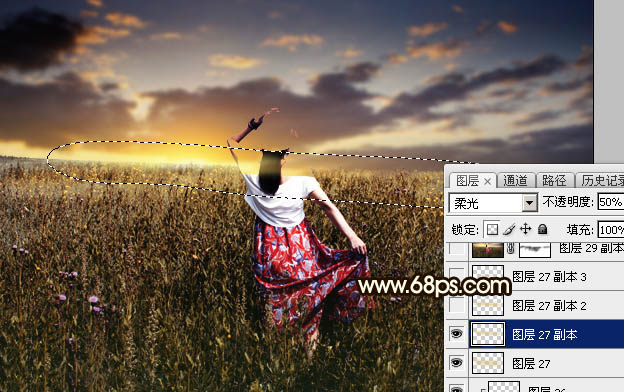Viewport: 624px width, 392px height.
Task: Close the 图层 panel tab with the x
Action: pyautogui.click(x=488, y=181)
